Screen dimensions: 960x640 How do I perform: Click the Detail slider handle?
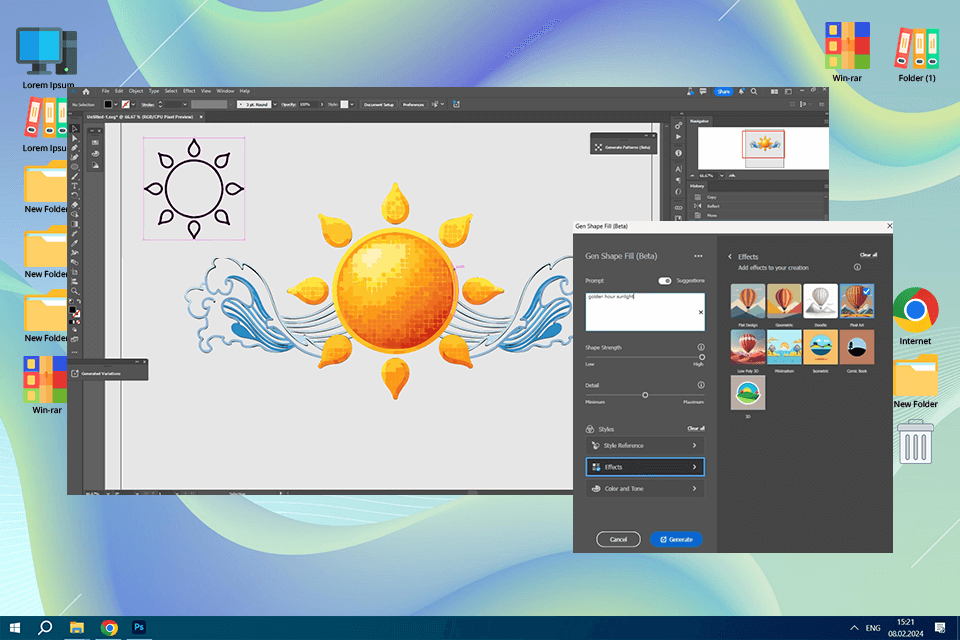click(645, 395)
